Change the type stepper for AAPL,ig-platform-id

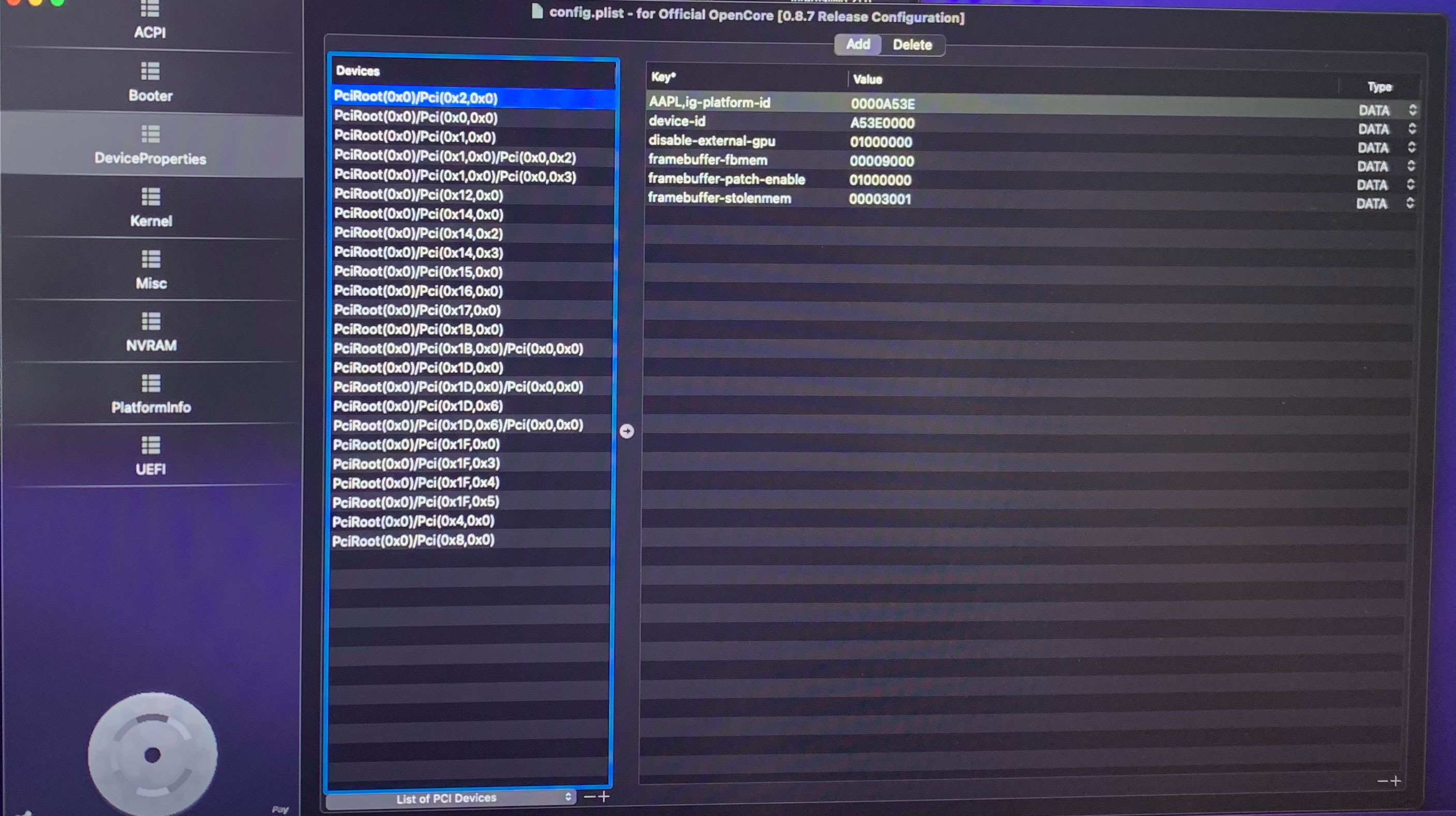1413,110
